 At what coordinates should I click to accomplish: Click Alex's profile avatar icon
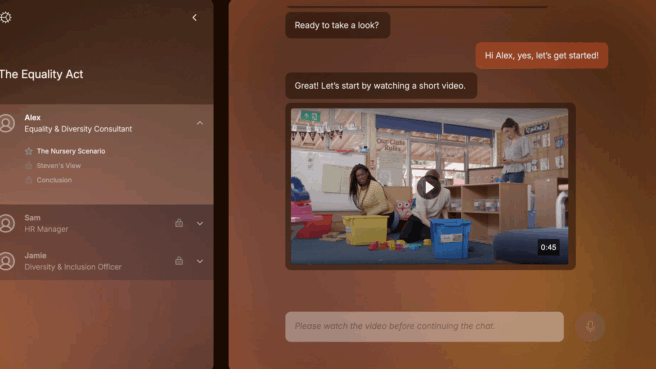pyautogui.click(x=7, y=123)
